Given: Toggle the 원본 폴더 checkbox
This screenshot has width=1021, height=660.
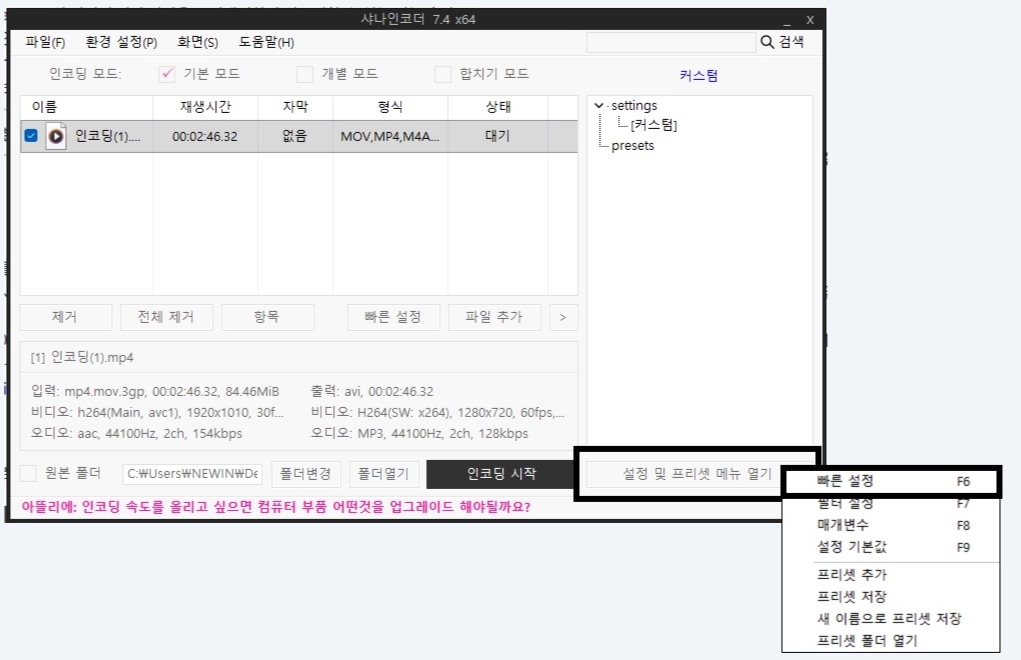Looking at the screenshot, I should (28, 473).
